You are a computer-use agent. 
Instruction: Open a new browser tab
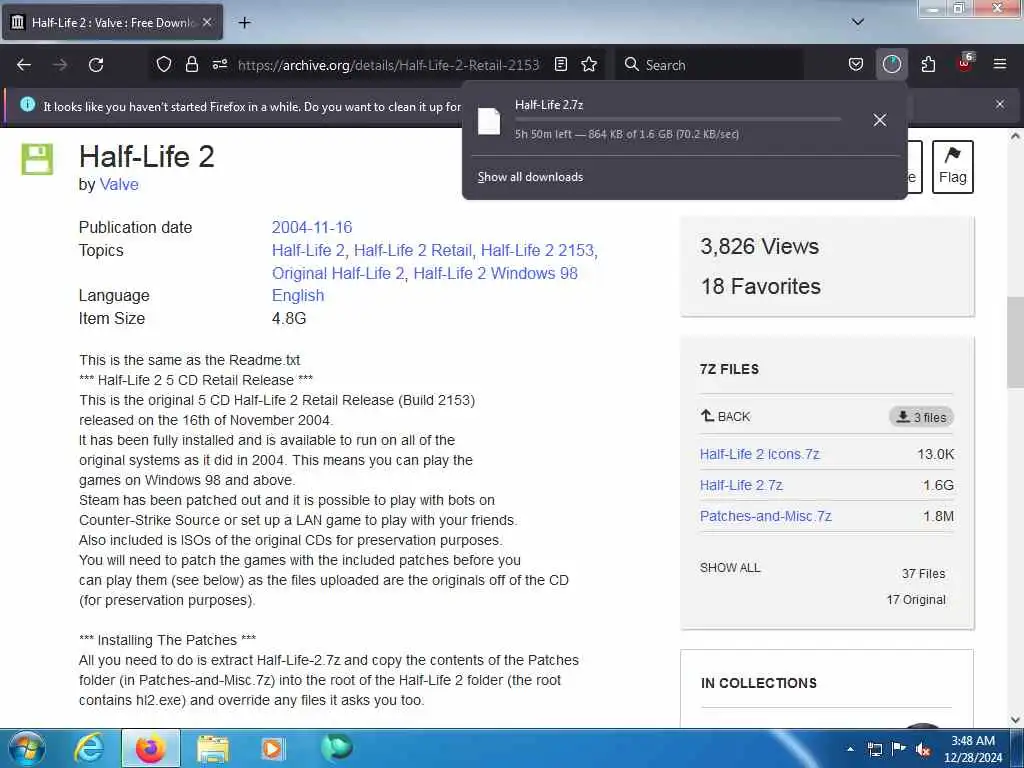click(244, 23)
